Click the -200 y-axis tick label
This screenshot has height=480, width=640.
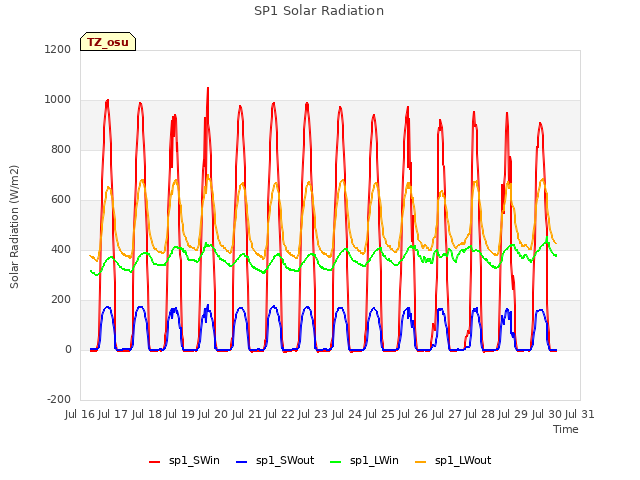pyautogui.click(x=59, y=399)
